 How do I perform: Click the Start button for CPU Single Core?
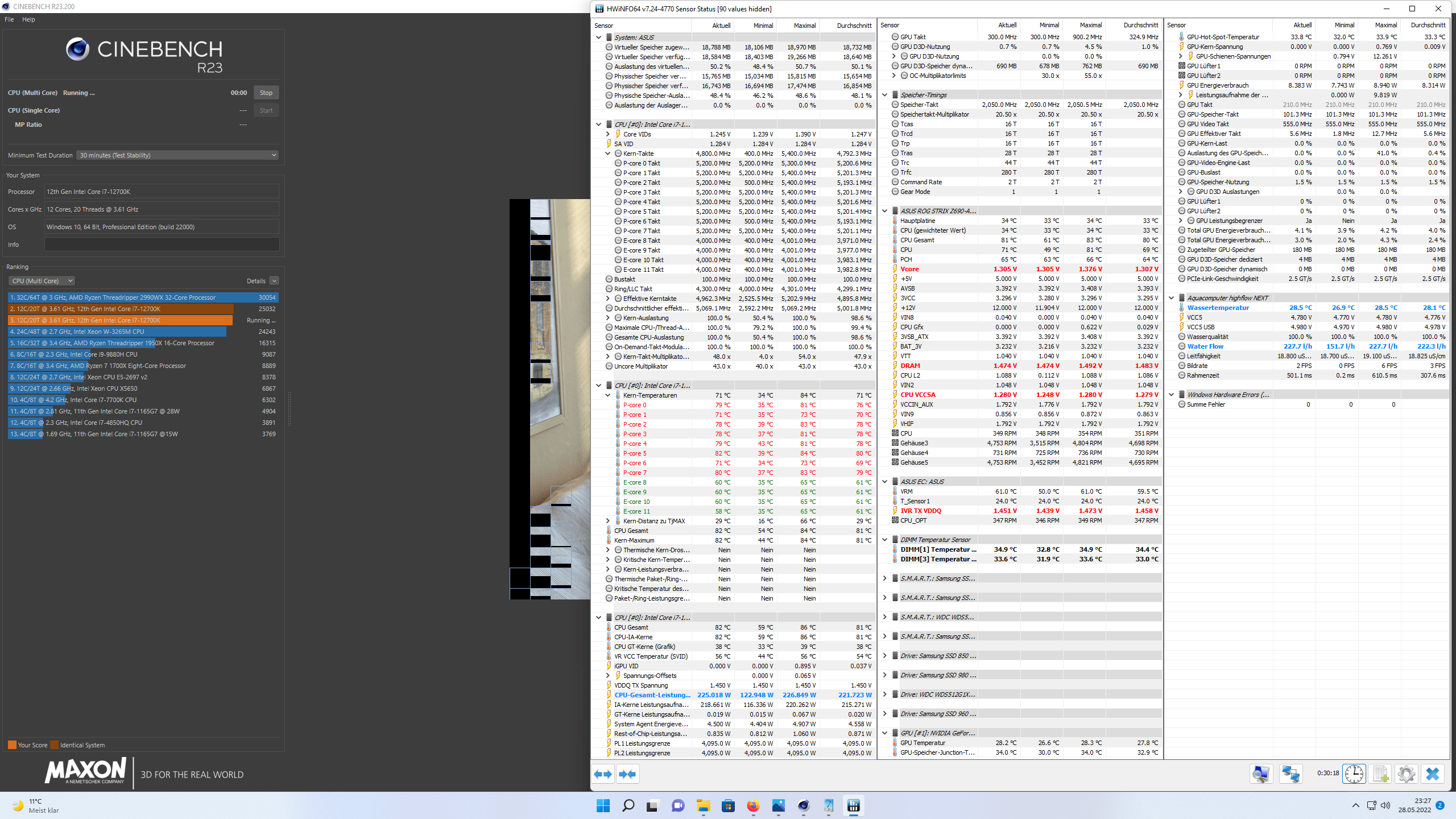266,110
